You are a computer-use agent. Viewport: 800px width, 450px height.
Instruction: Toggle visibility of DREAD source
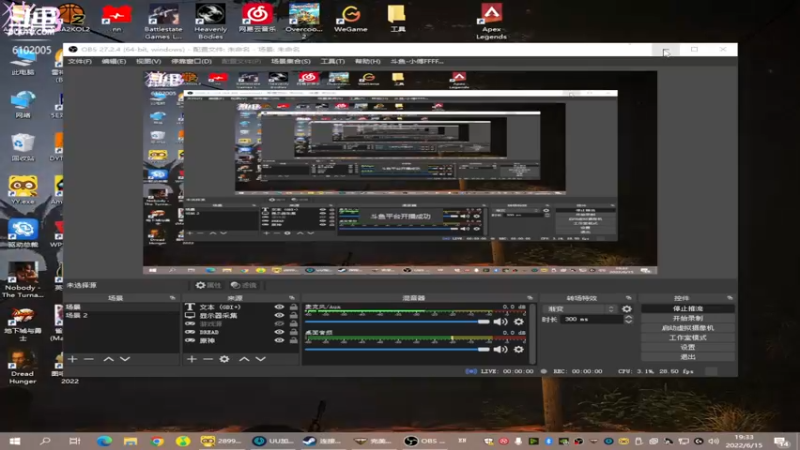[x=279, y=332]
